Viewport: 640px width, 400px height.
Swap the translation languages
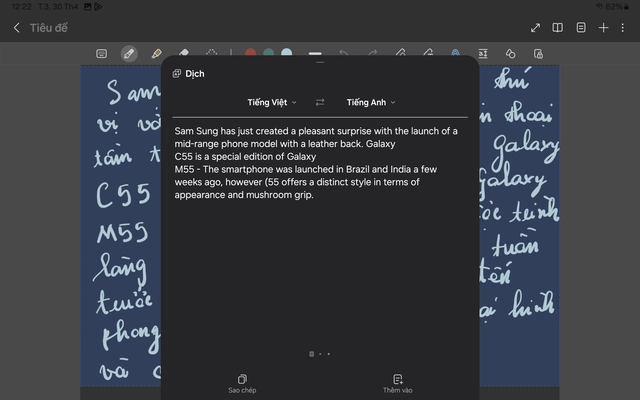coord(320,102)
